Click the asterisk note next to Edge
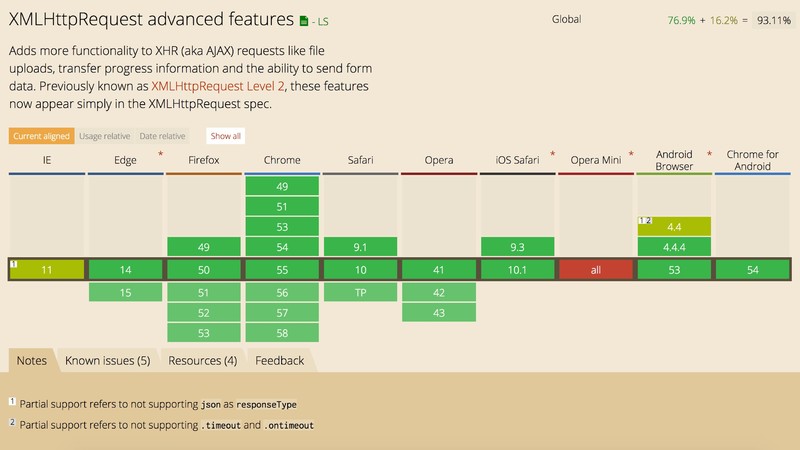The width and height of the screenshot is (800, 450). [x=160, y=154]
